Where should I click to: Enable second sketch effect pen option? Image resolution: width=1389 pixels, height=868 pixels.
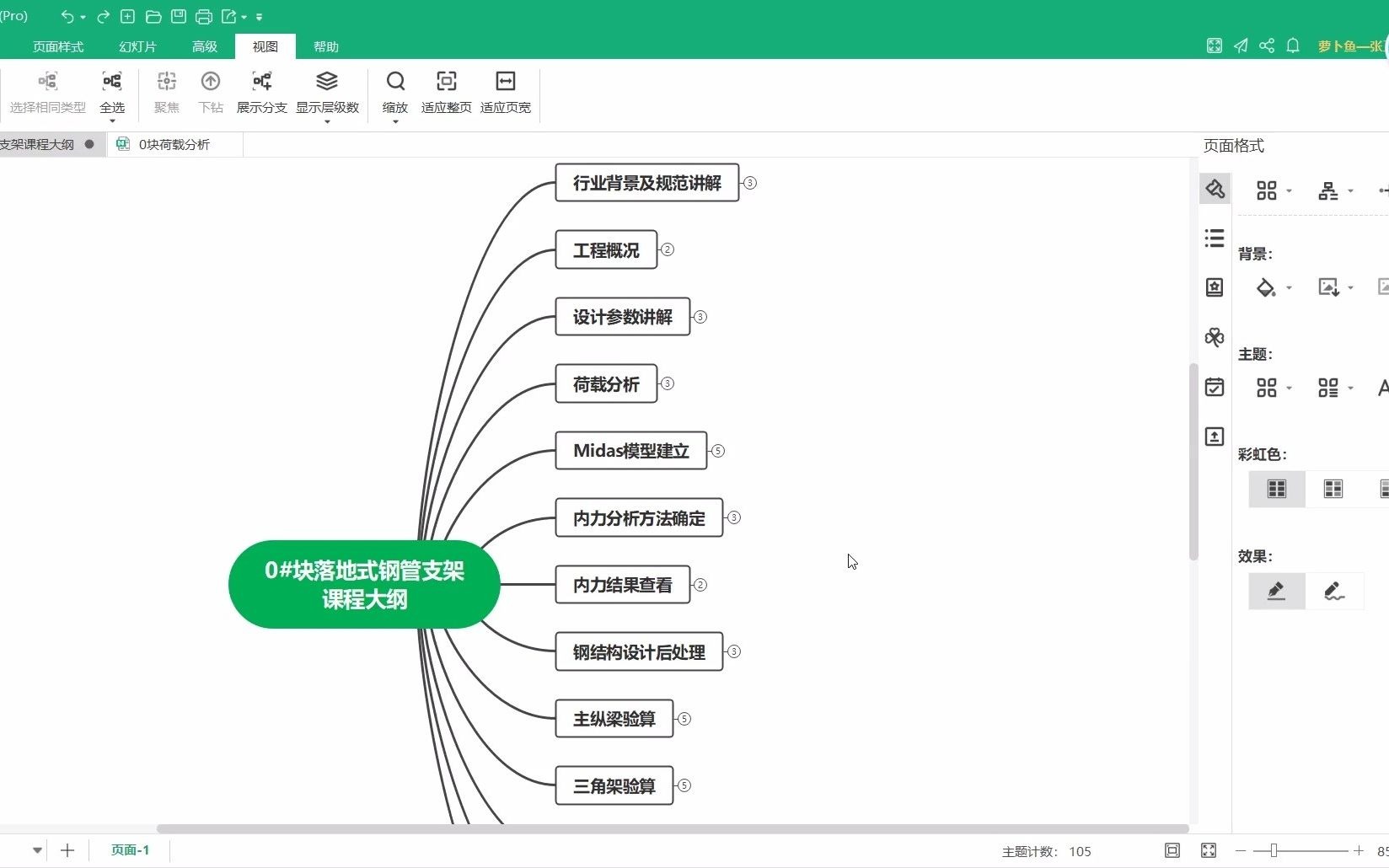pyautogui.click(x=1333, y=591)
